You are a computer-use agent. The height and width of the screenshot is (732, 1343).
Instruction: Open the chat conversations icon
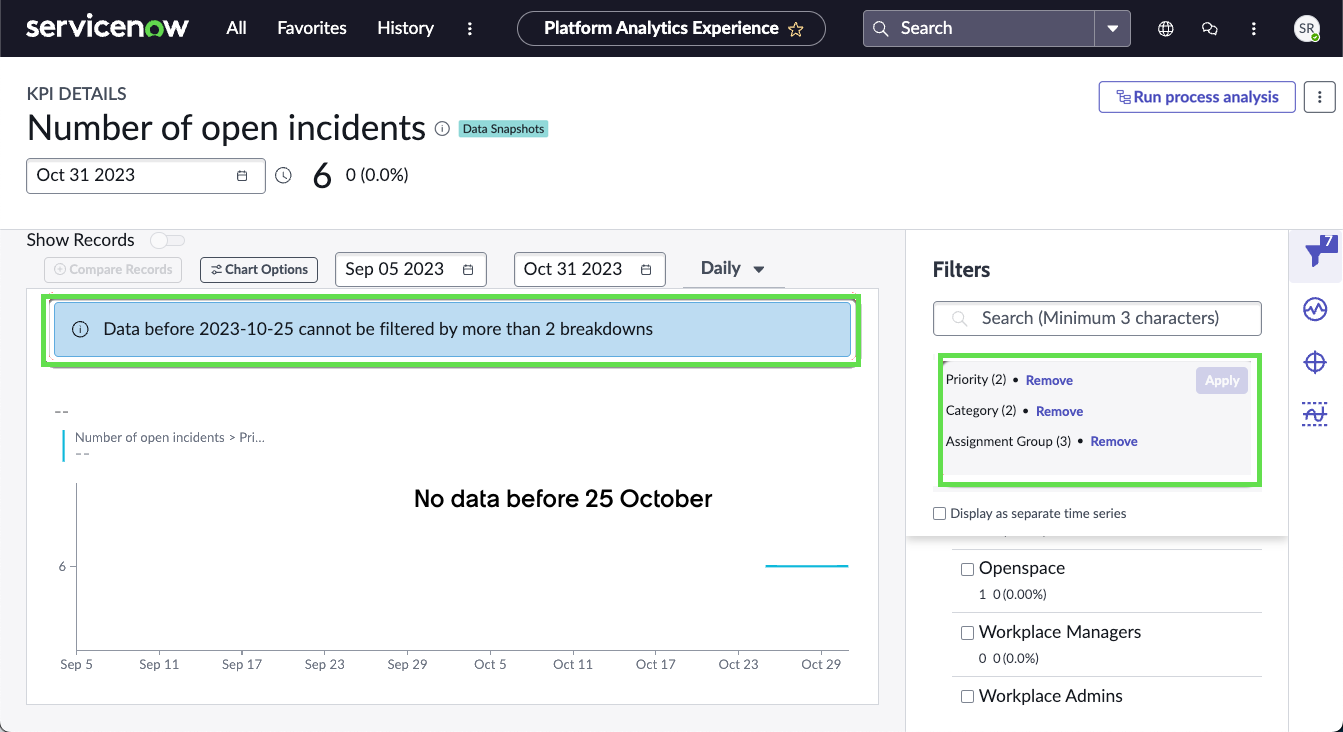(x=1209, y=29)
